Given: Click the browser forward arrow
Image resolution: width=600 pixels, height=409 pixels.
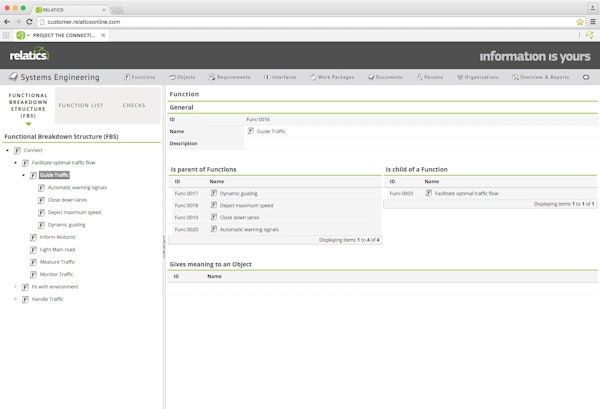Looking at the screenshot, I should [18, 22].
